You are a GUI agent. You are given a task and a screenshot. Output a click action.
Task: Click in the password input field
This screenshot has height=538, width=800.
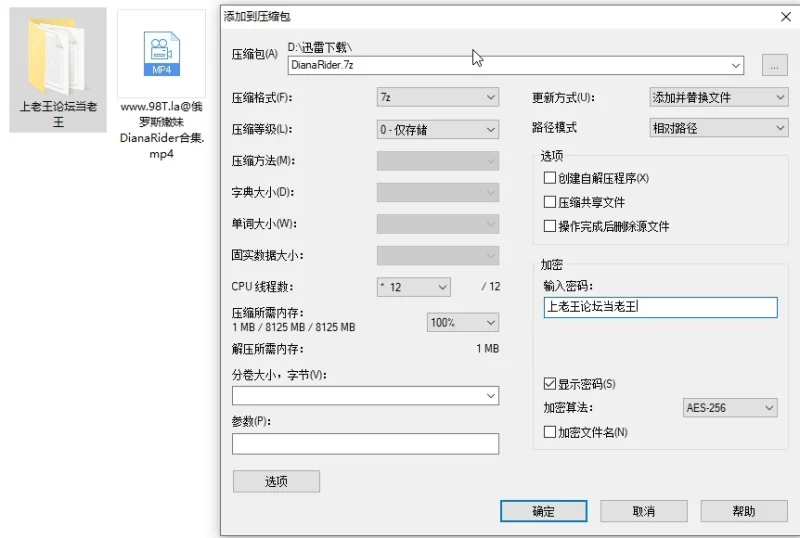659,307
